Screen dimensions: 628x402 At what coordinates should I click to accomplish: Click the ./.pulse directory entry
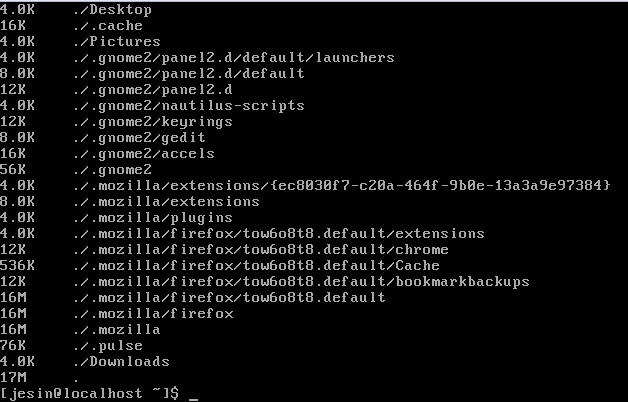[x=108, y=346]
